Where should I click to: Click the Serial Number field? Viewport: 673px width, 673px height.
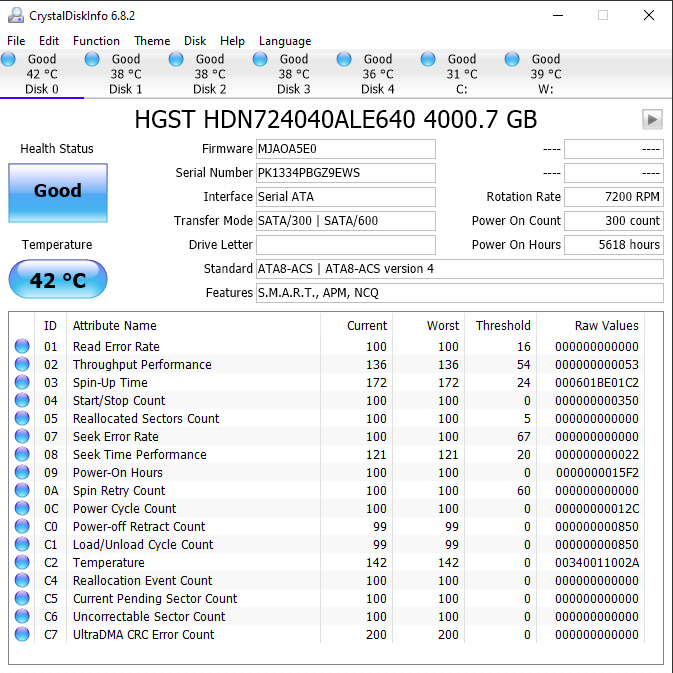[x=346, y=173]
